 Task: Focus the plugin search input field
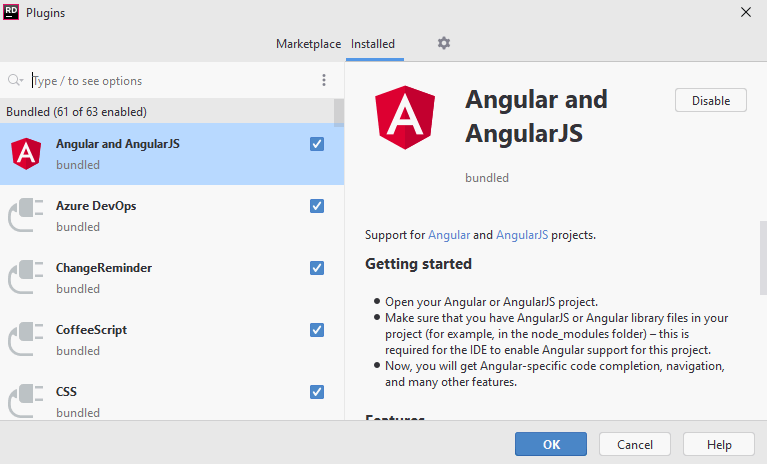click(170, 81)
